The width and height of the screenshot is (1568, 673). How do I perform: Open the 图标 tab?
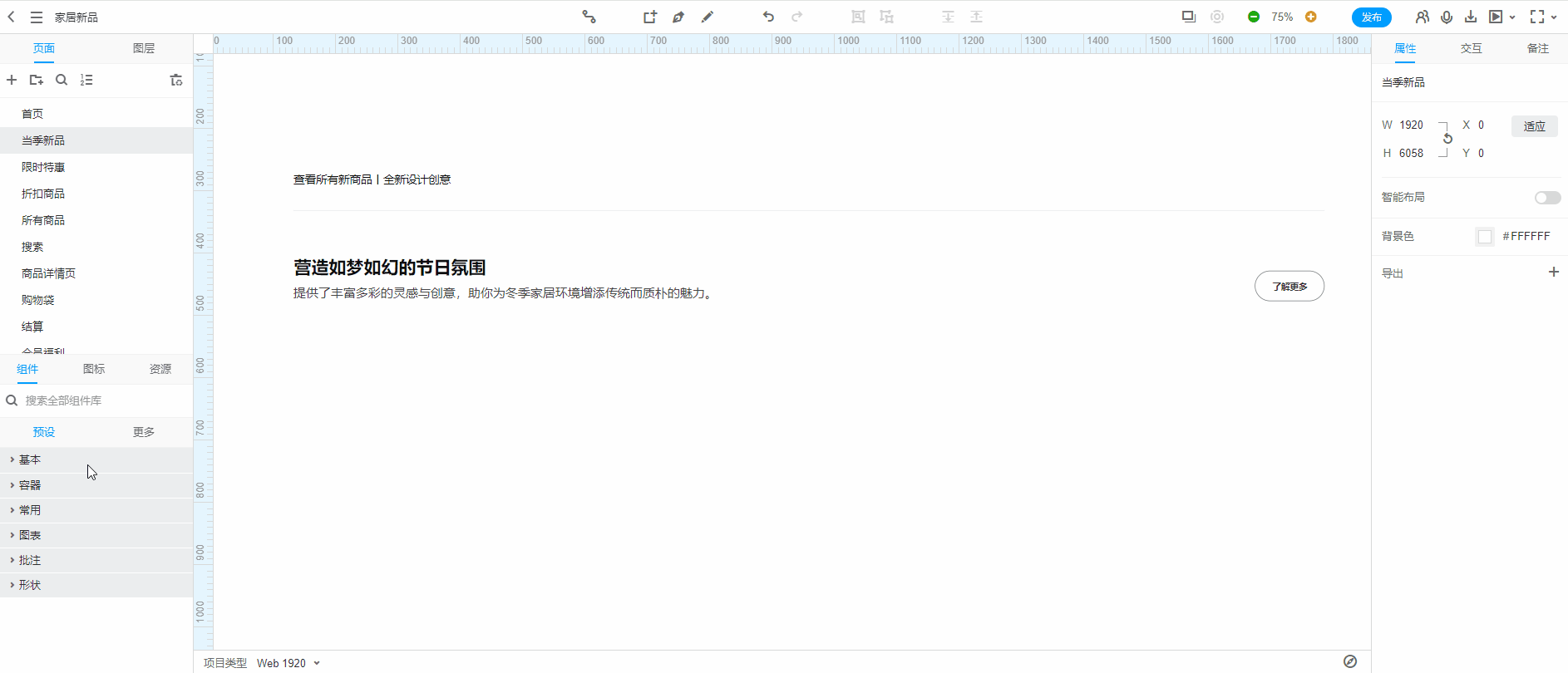point(94,369)
